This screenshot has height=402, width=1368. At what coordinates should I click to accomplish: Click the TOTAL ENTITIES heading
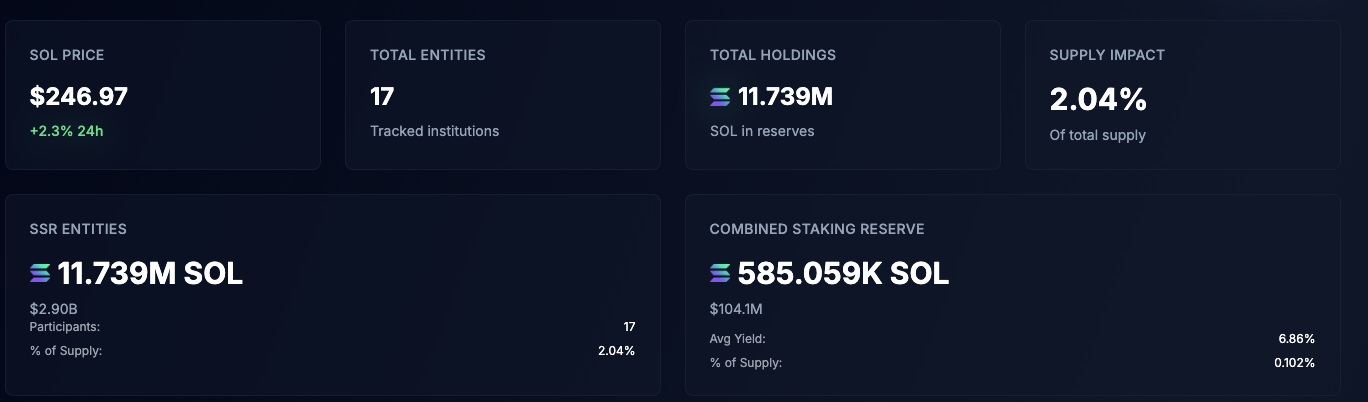427,55
